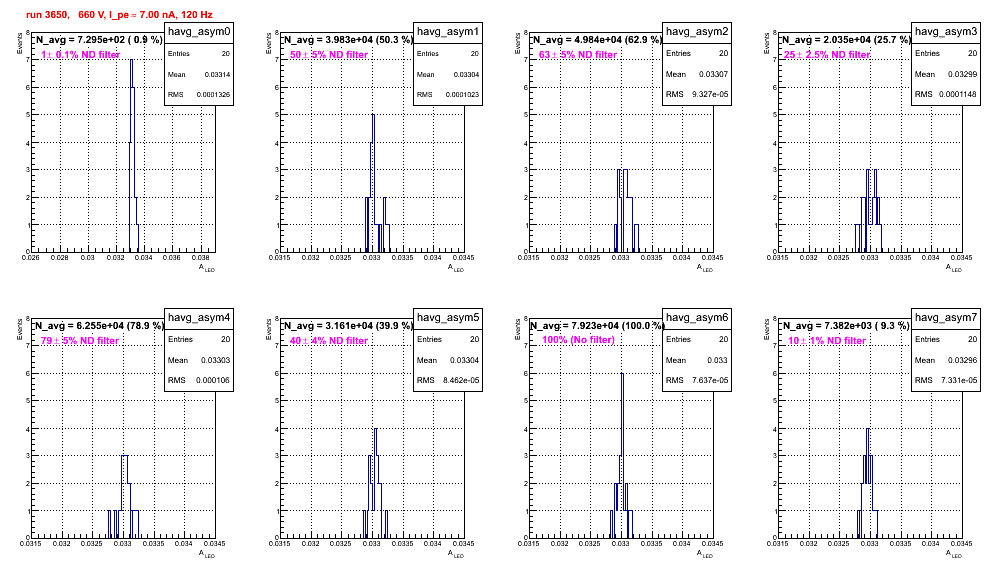Click Mean value 0.03314 in havg_asym0

(217, 74)
